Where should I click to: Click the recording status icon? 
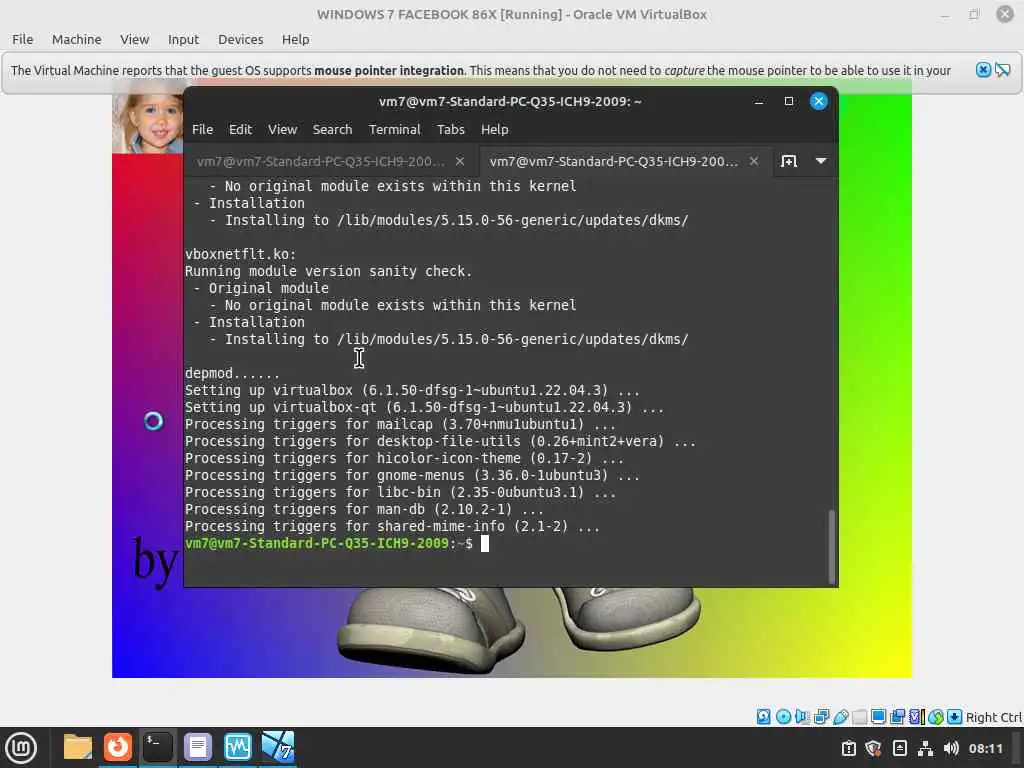click(897, 717)
